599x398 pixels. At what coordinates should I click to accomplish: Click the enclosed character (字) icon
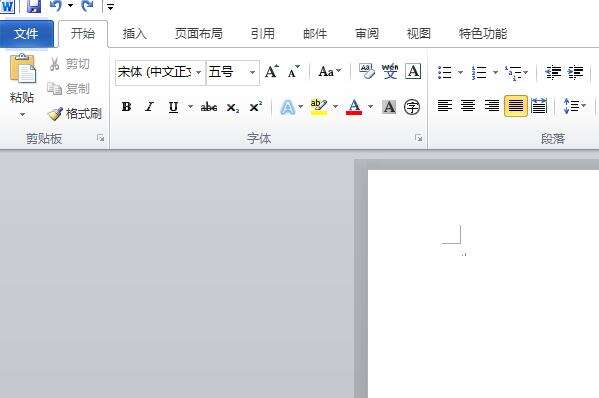(x=412, y=107)
